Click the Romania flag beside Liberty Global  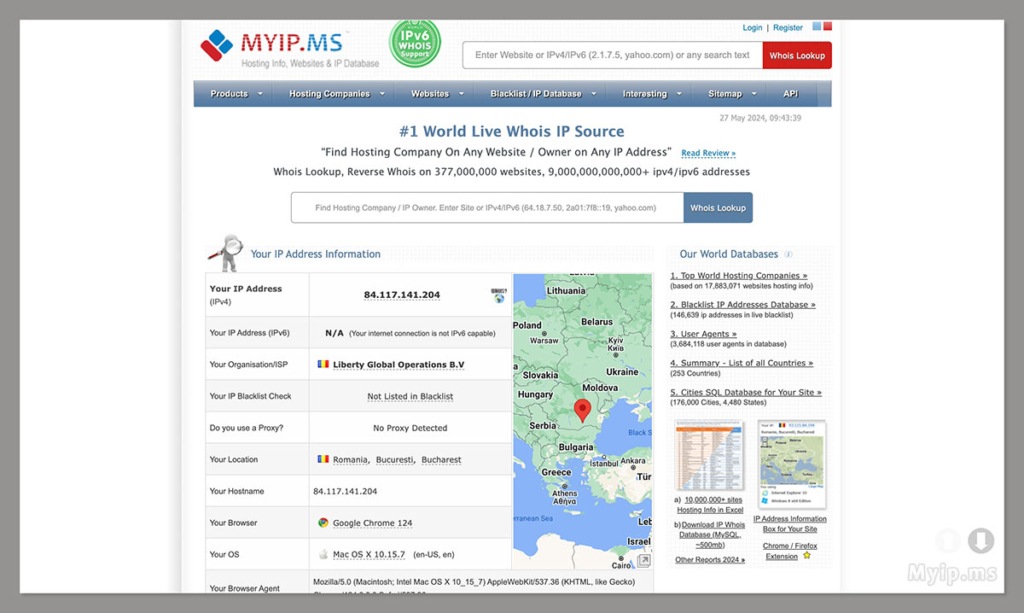pos(322,364)
